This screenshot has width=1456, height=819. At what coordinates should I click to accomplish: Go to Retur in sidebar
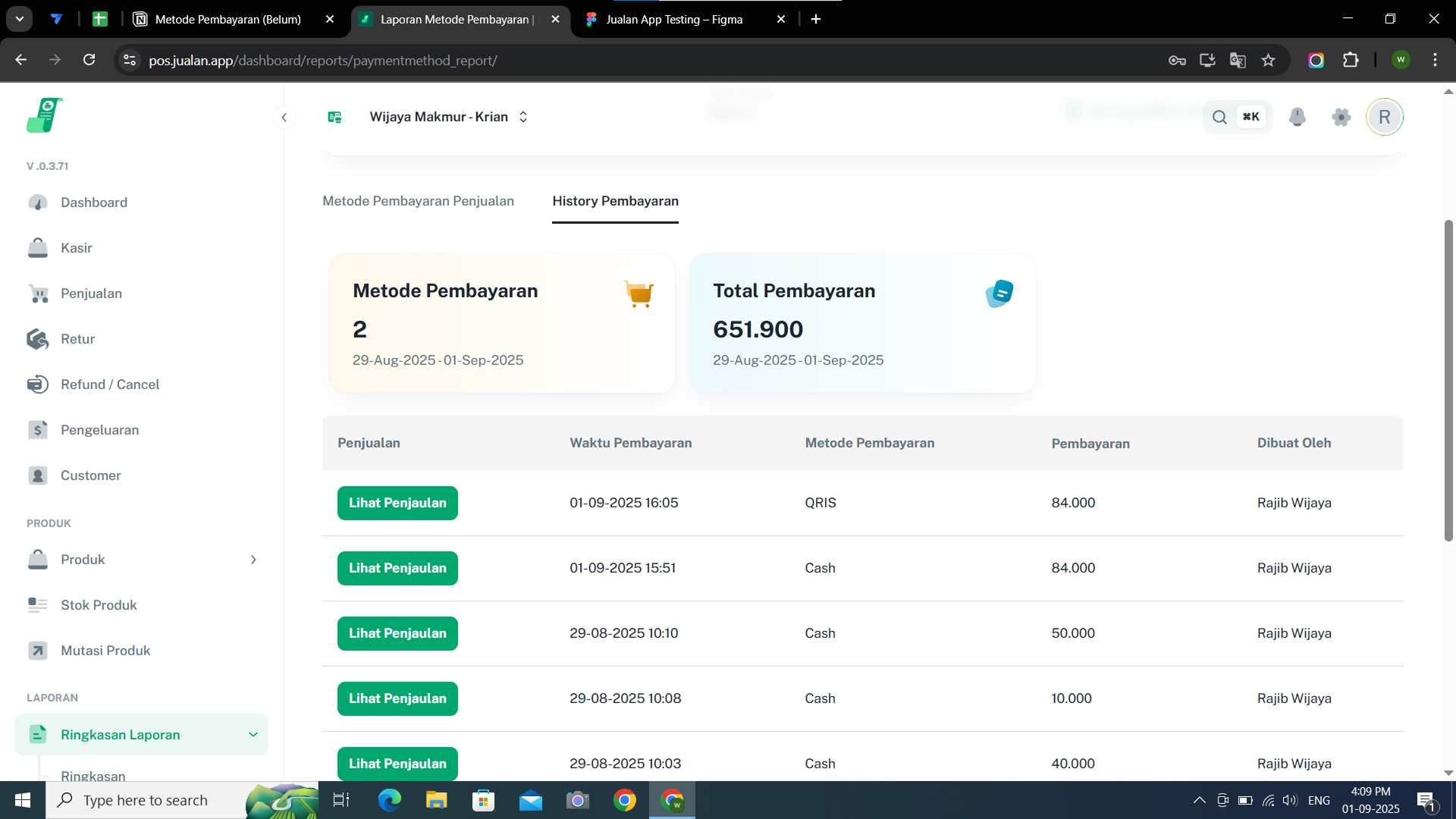[x=77, y=339]
